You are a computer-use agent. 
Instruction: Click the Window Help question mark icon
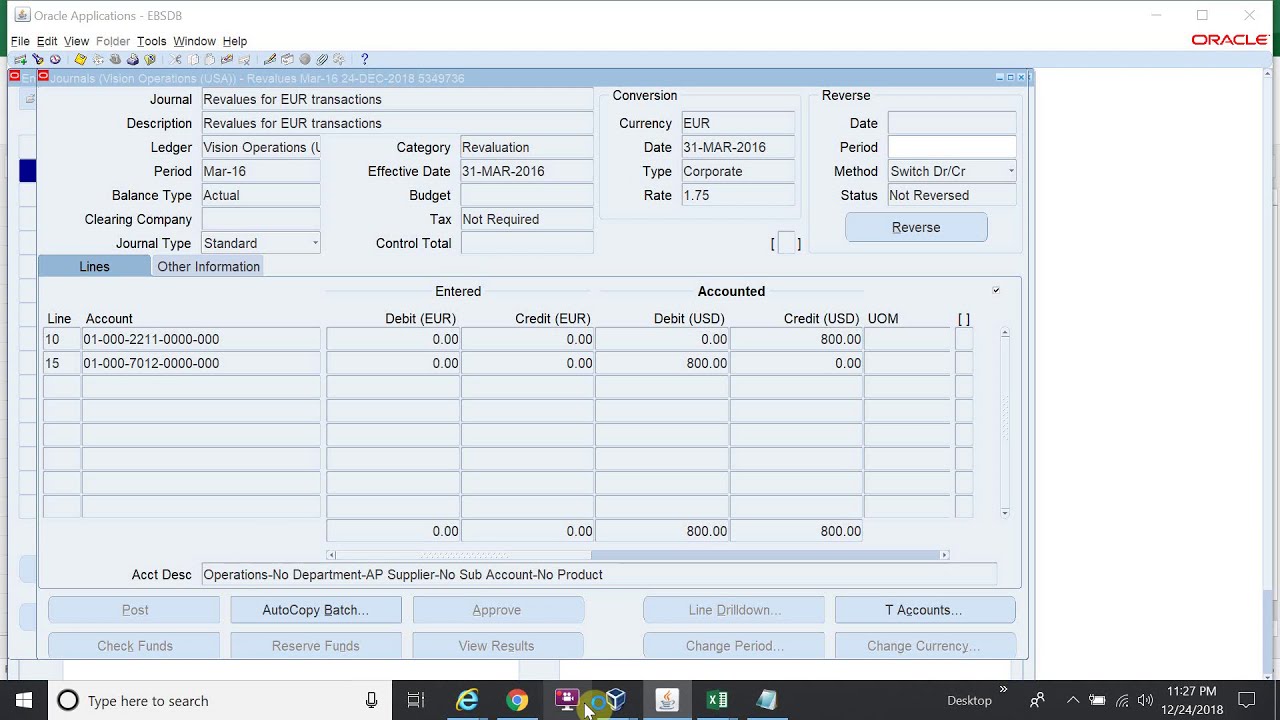pos(364,60)
